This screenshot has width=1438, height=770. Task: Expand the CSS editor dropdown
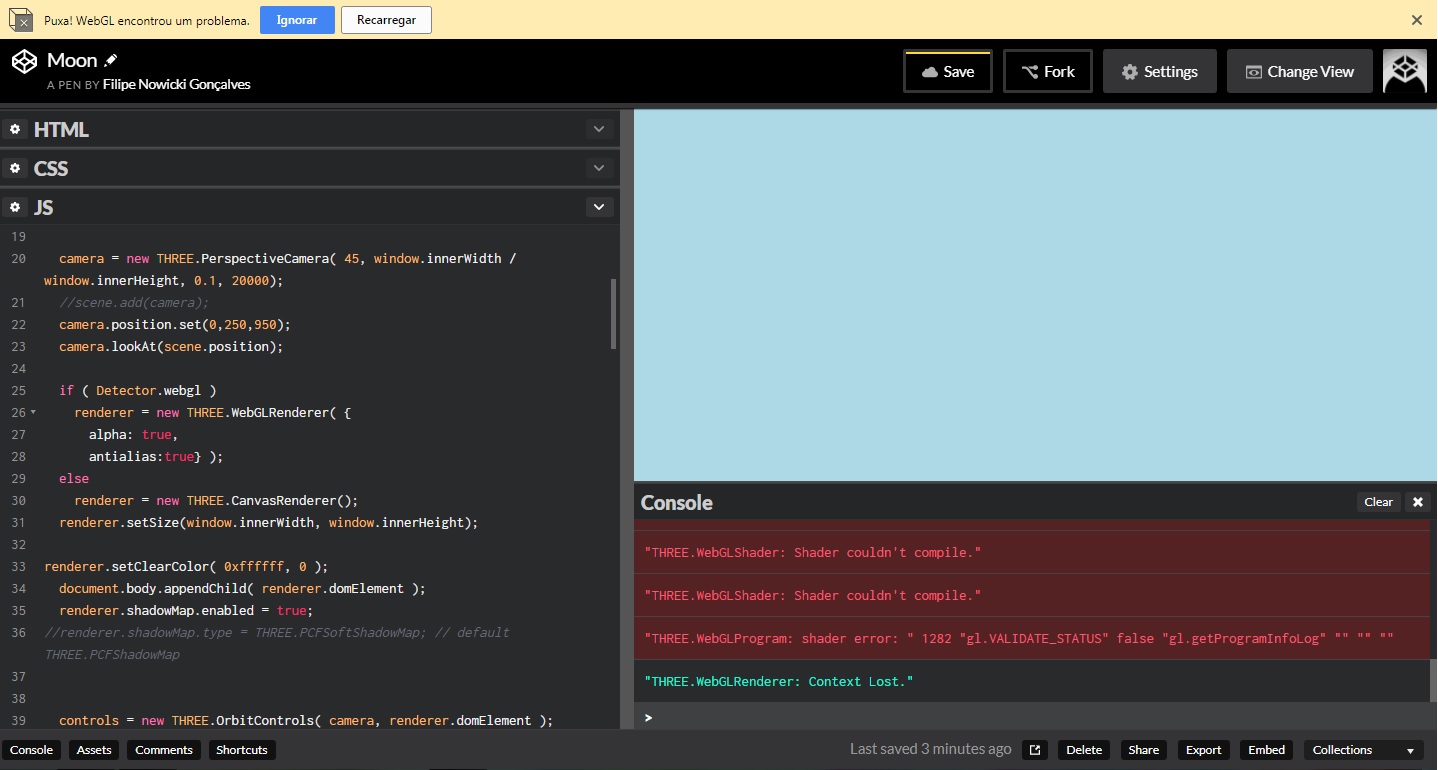(x=598, y=168)
